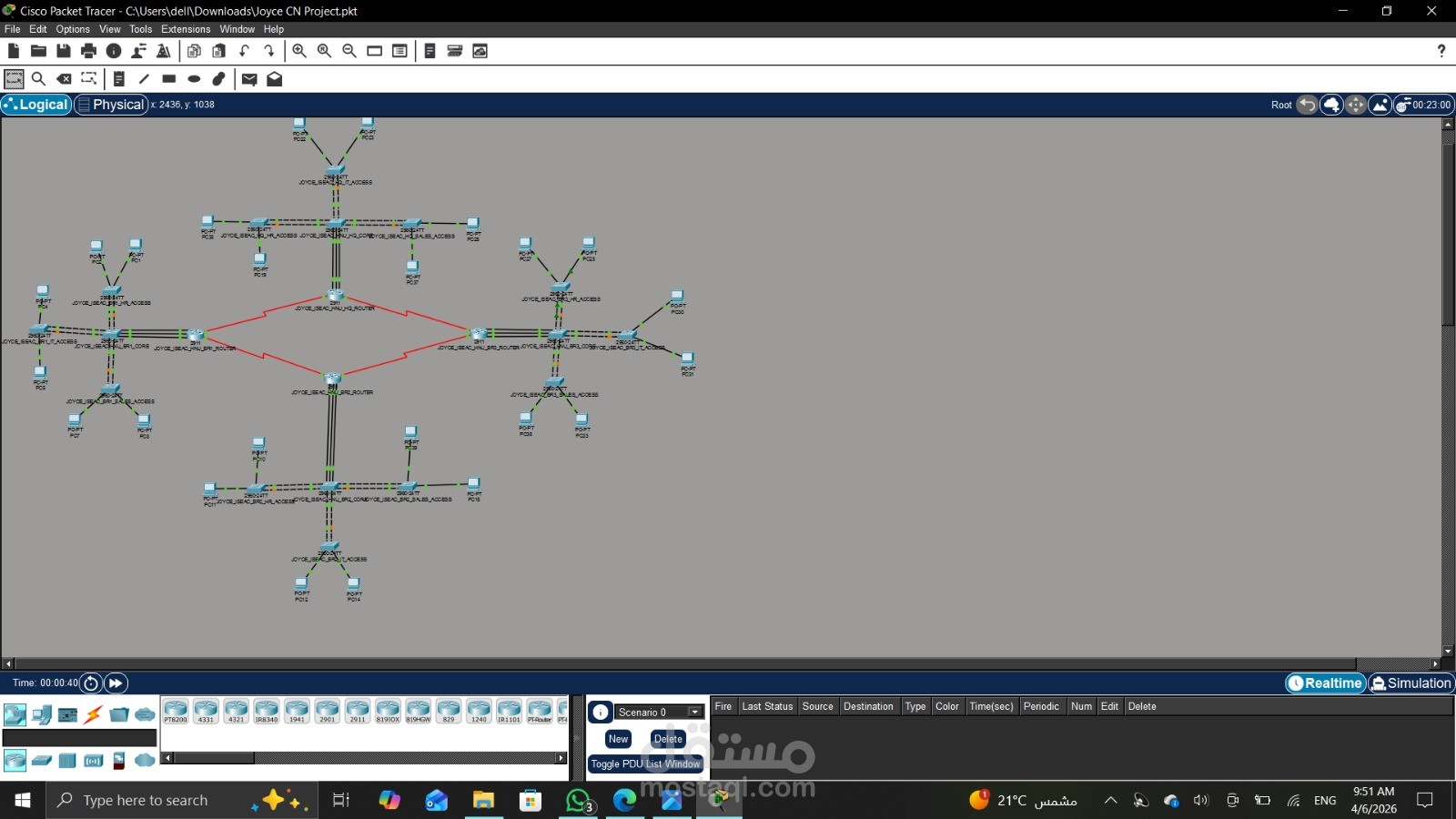
Task: Add a Complex PDU with the open envelope
Action: tap(274, 79)
